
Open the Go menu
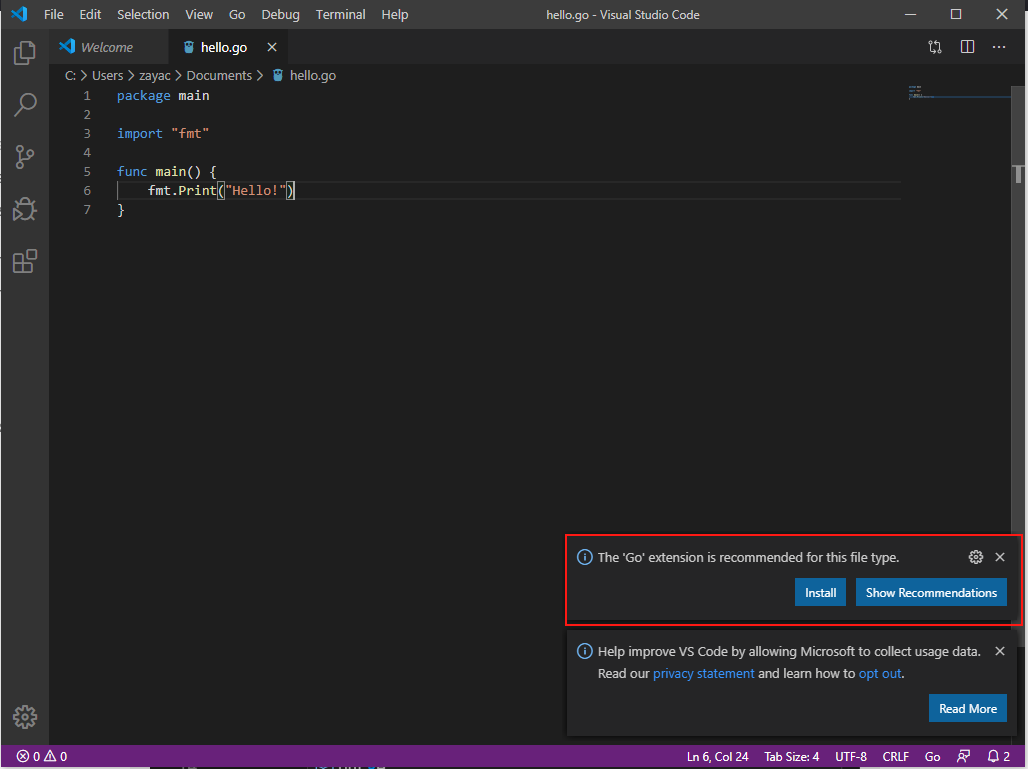click(x=237, y=14)
